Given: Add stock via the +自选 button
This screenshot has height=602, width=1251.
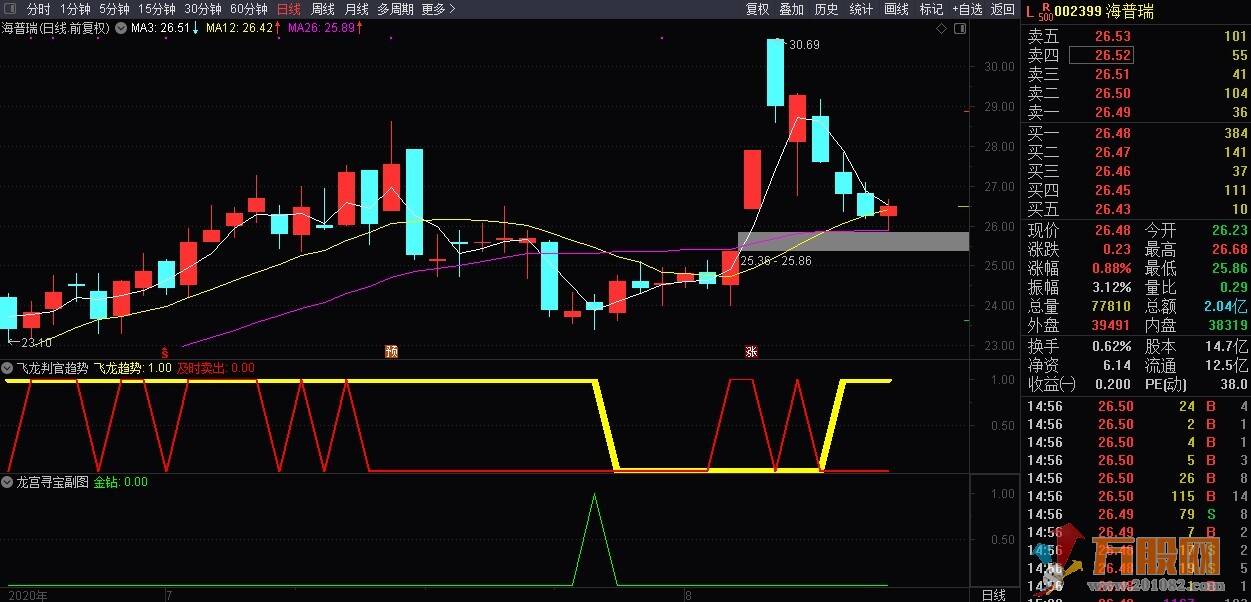Looking at the screenshot, I should (x=967, y=9).
